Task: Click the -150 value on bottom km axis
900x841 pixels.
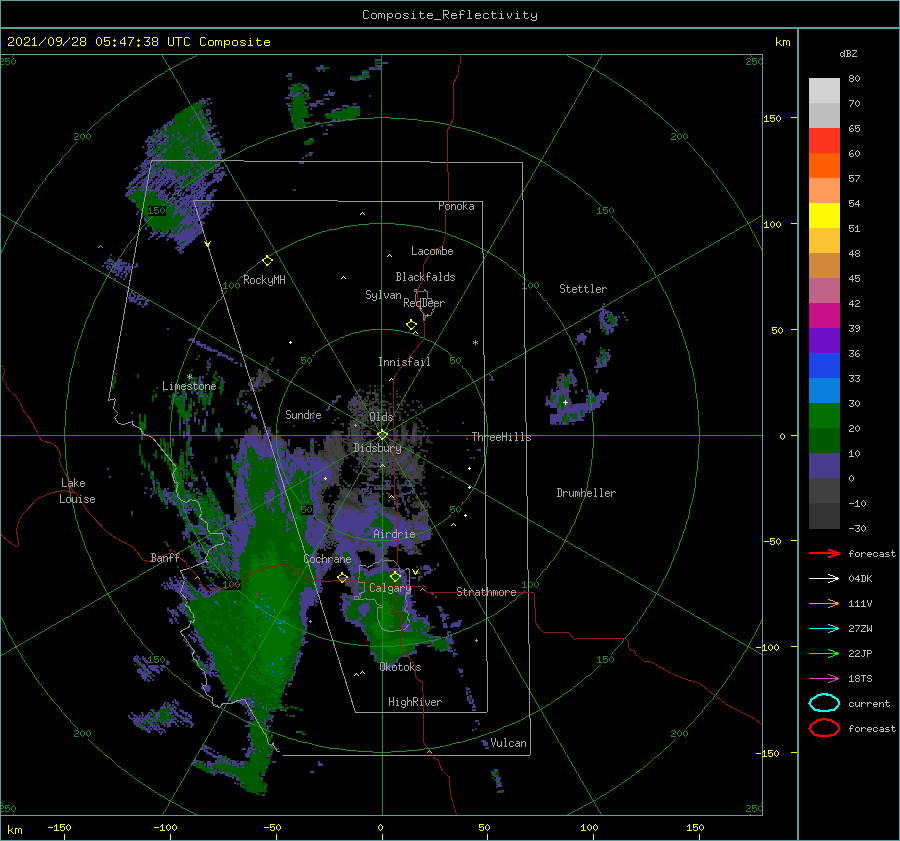Action: [59, 827]
